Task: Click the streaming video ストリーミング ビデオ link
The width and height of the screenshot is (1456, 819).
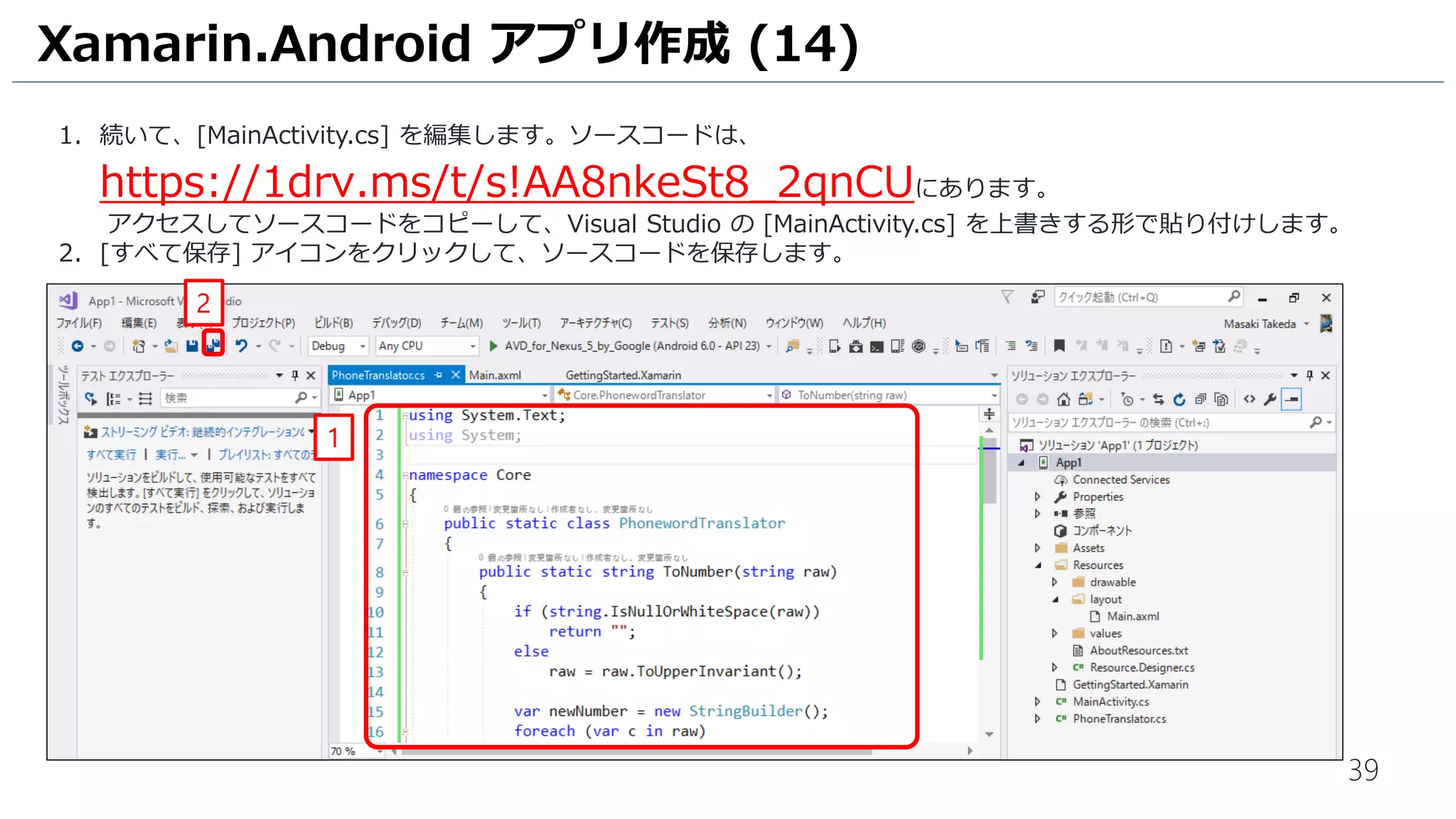Action: (x=203, y=432)
